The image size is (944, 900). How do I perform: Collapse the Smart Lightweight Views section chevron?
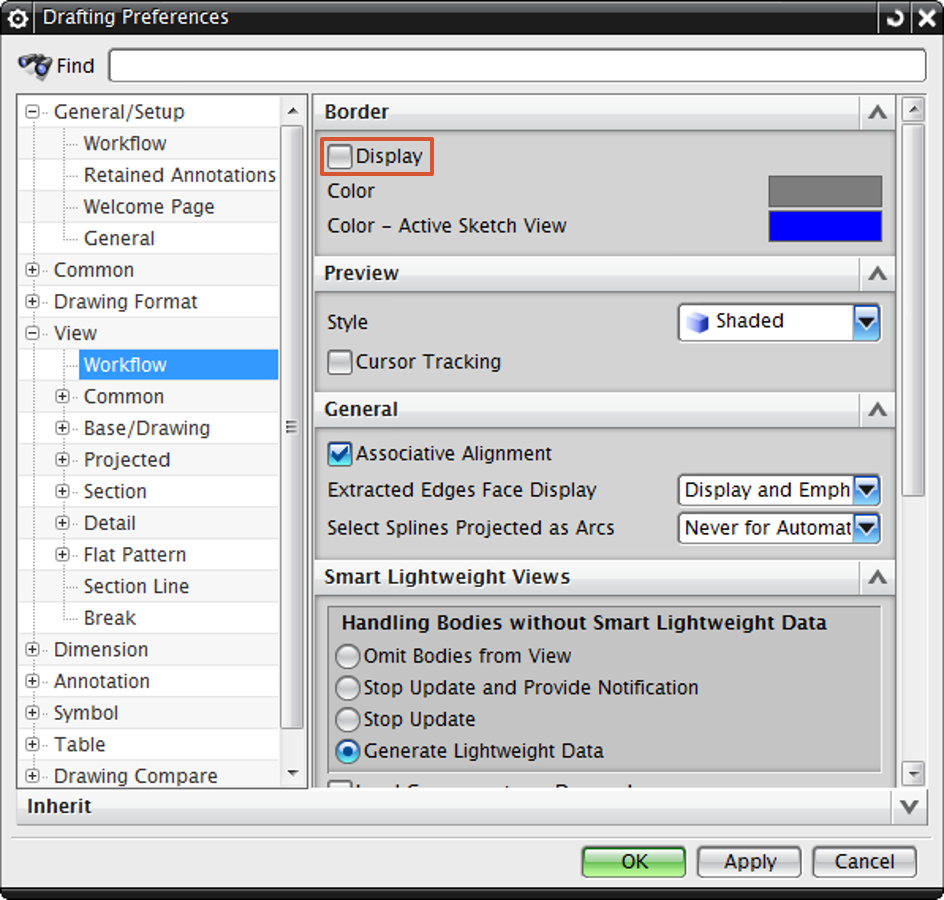(x=877, y=577)
